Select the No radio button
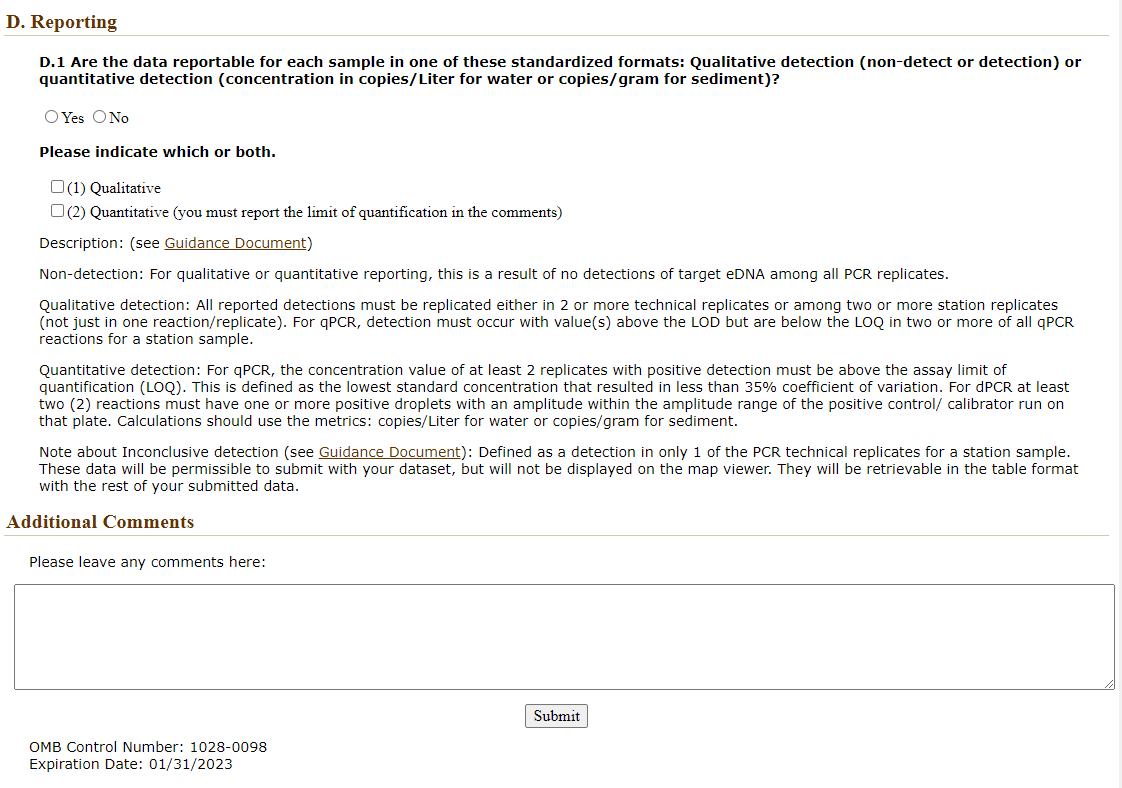This screenshot has height=788, width=1122. coord(99,117)
